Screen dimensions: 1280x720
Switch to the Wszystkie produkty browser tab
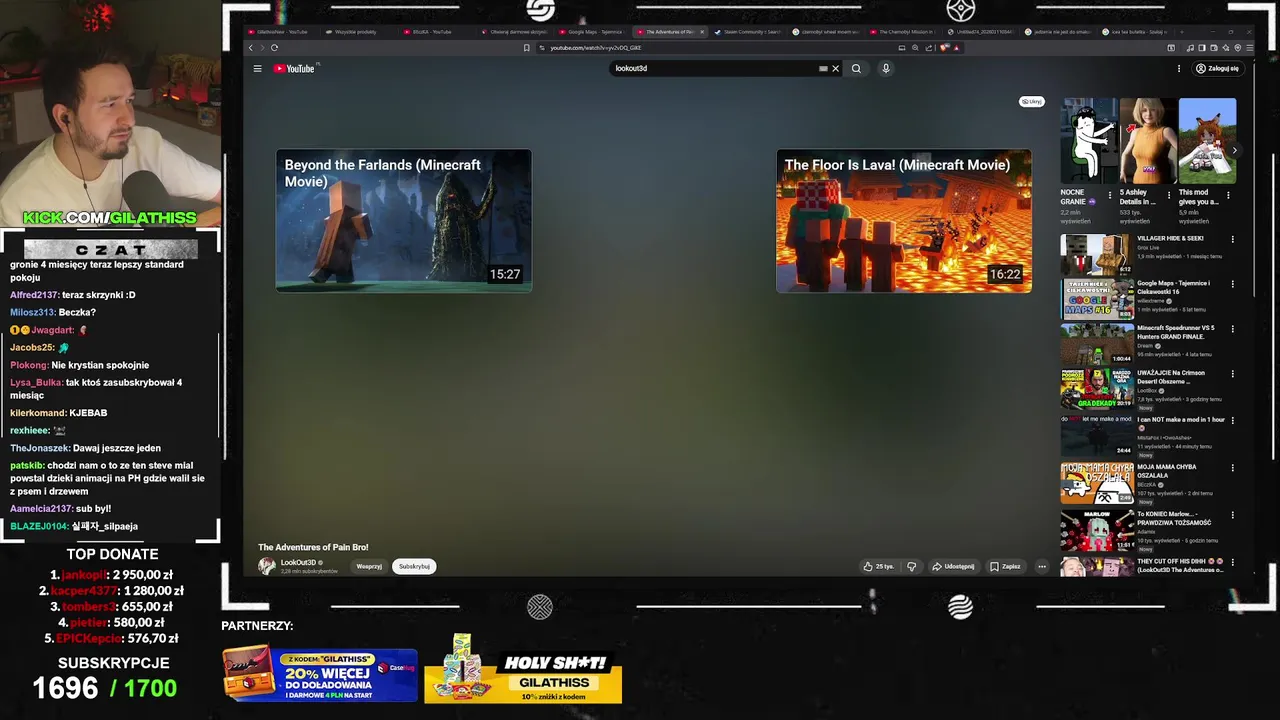(356, 32)
